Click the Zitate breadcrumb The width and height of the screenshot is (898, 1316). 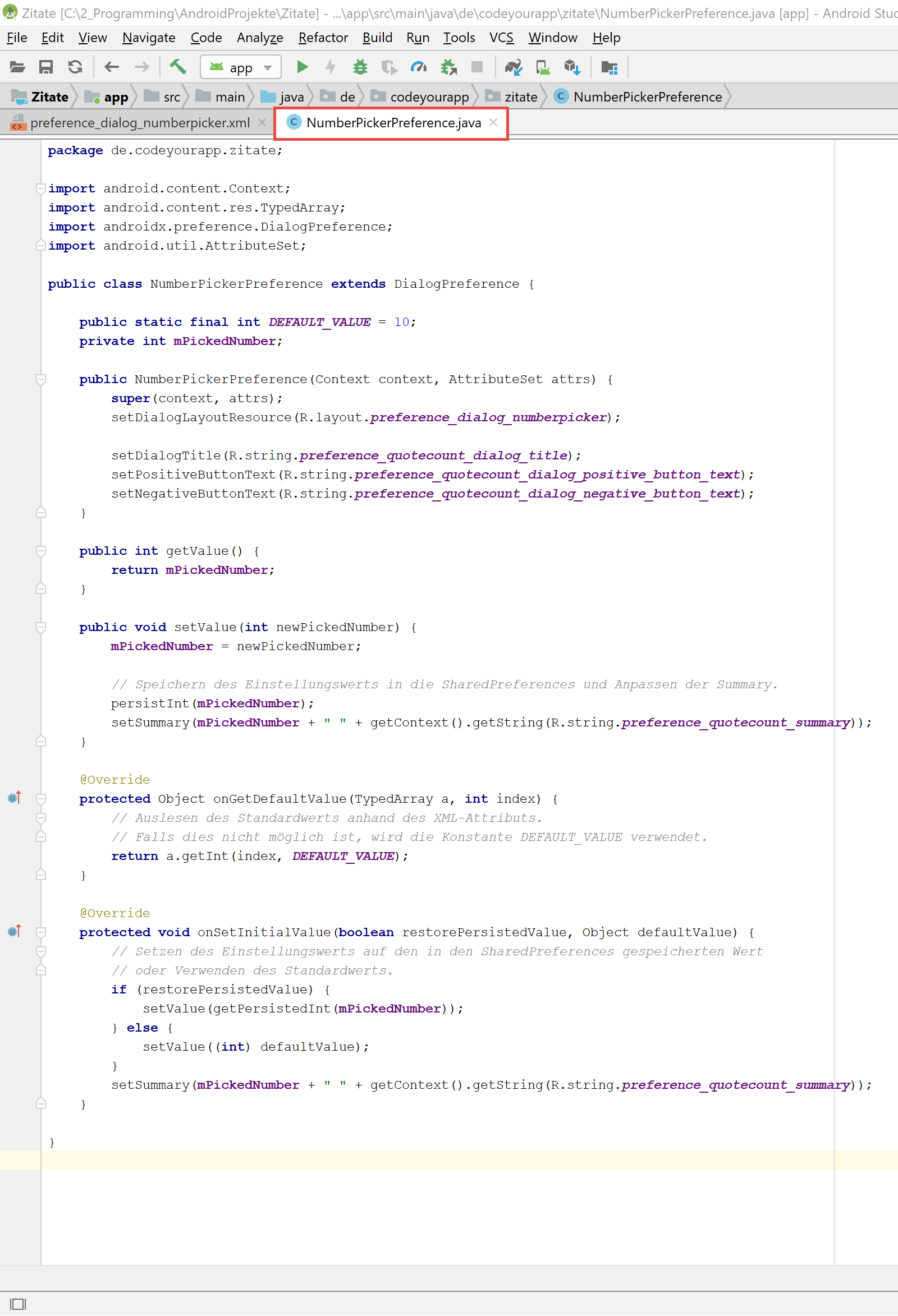(40, 97)
